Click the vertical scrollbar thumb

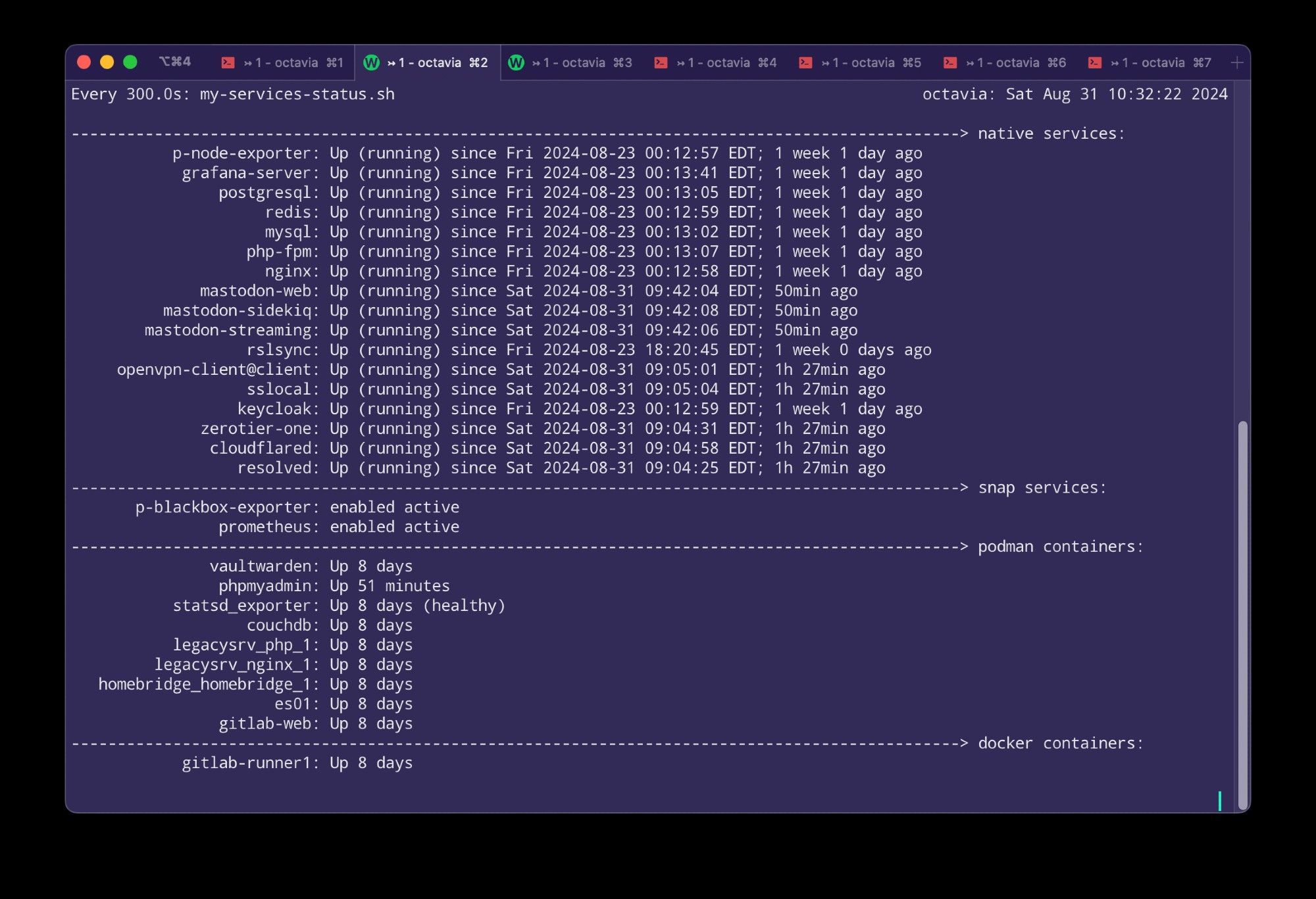point(1242,616)
